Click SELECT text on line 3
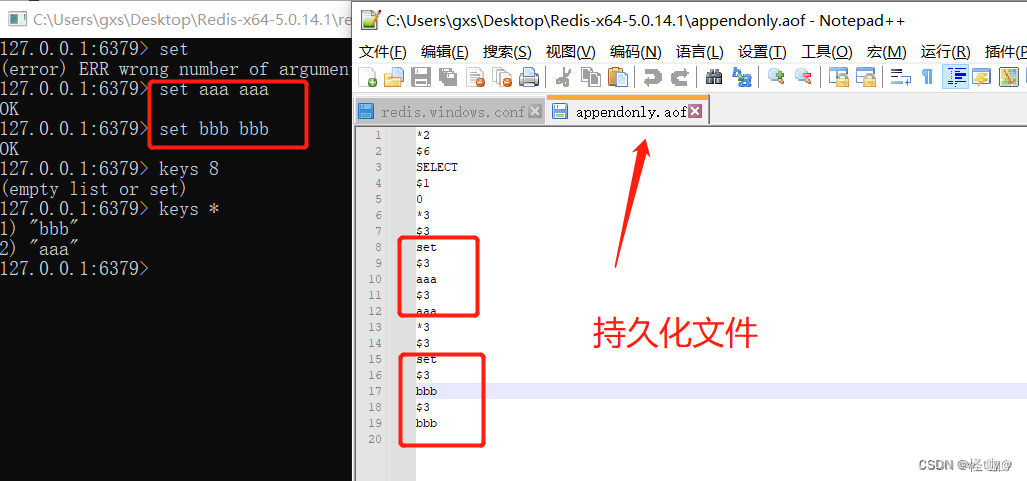The image size is (1027, 481). coord(437,167)
